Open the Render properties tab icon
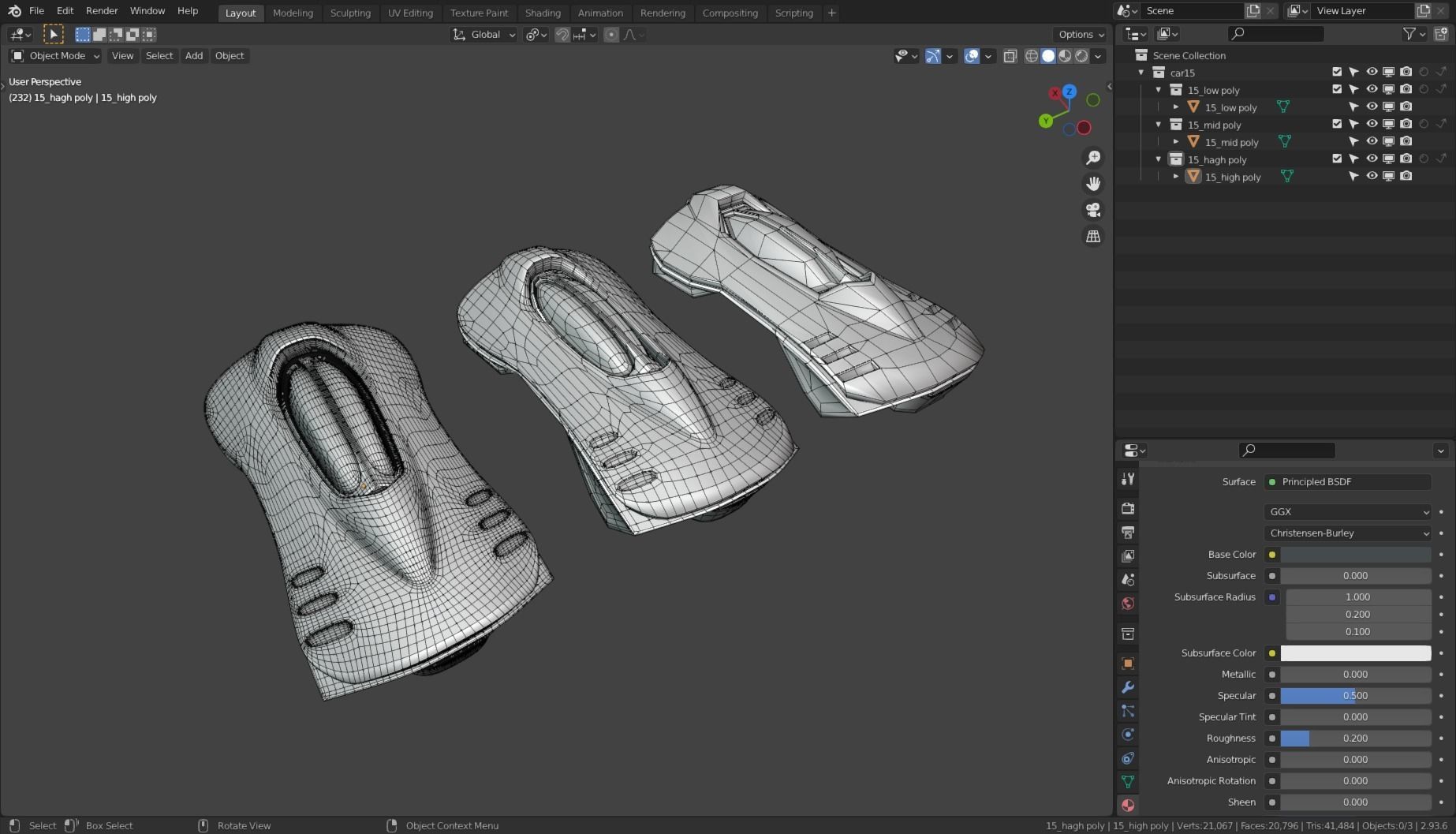1456x834 pixels. coord(1128,508)
